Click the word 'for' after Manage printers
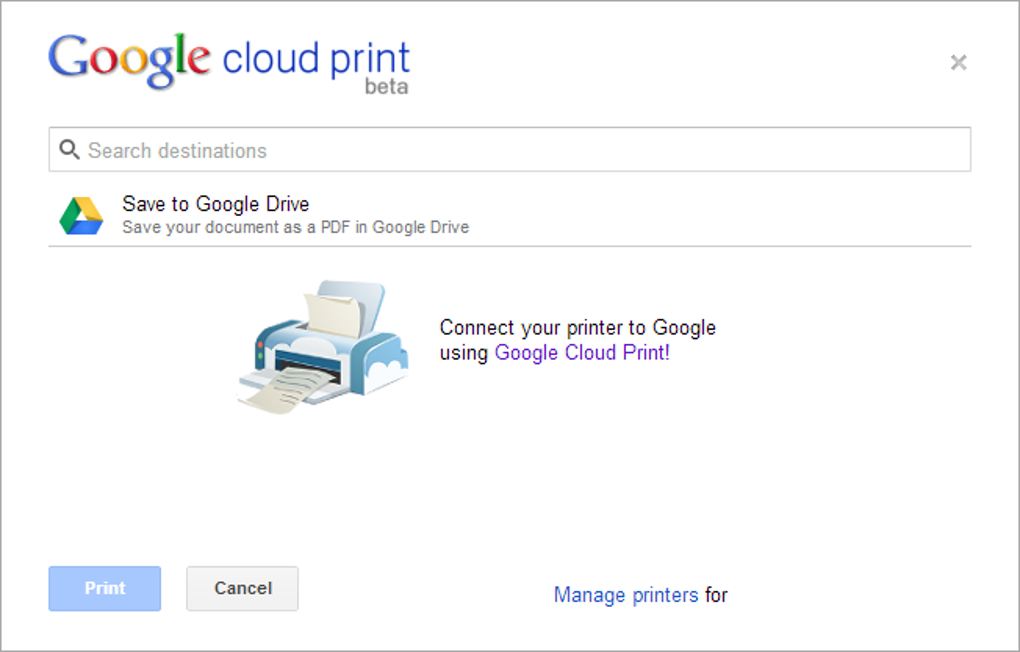This screenshot has width=1020, height=652. click(x=716, y=595)
